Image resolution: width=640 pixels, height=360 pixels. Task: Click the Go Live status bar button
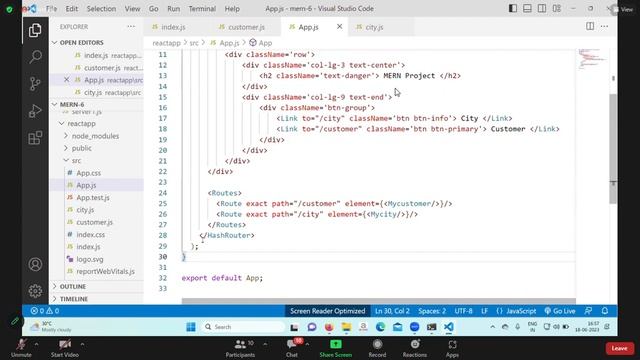coord(560,311)
